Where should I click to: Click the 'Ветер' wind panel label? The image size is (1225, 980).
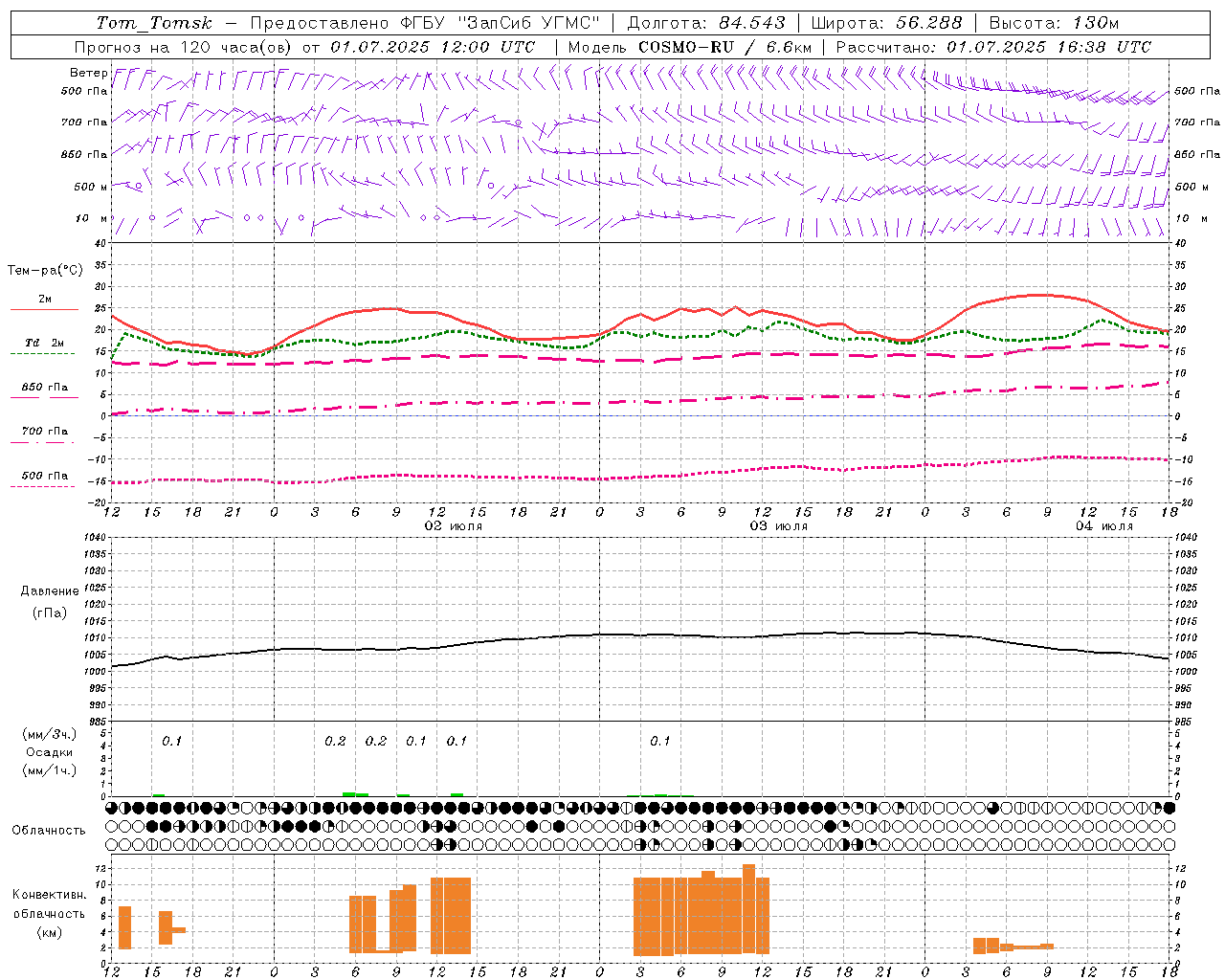pos(88,73)
